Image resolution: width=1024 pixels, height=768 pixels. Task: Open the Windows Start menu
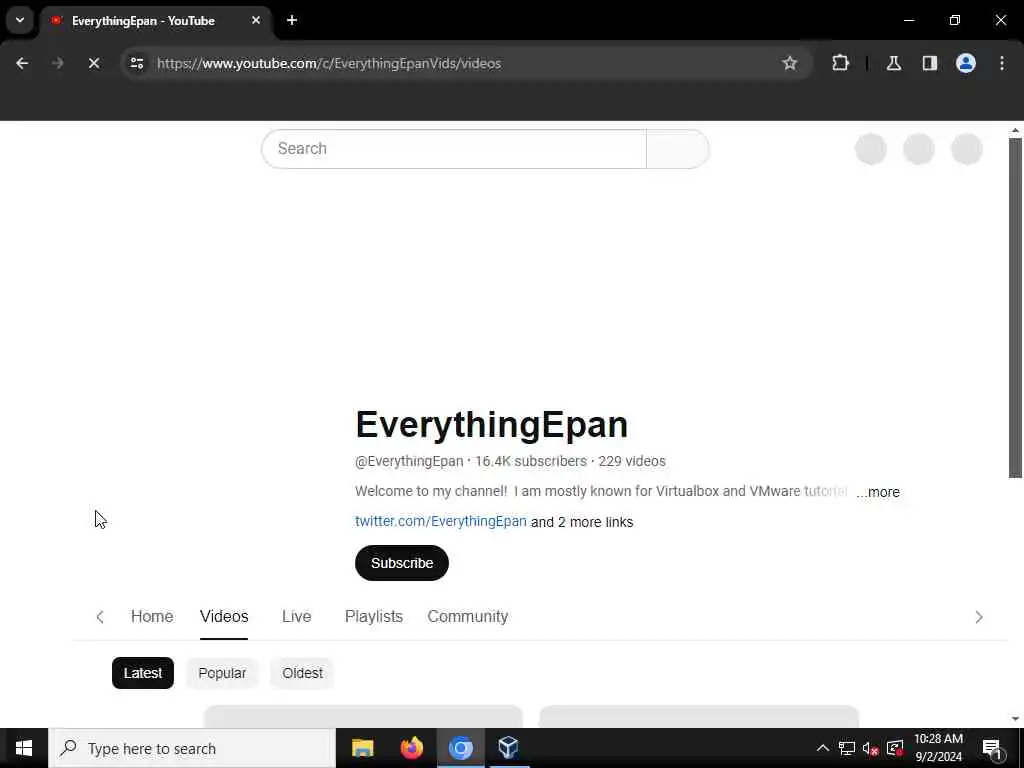click(x=24, y=748)
